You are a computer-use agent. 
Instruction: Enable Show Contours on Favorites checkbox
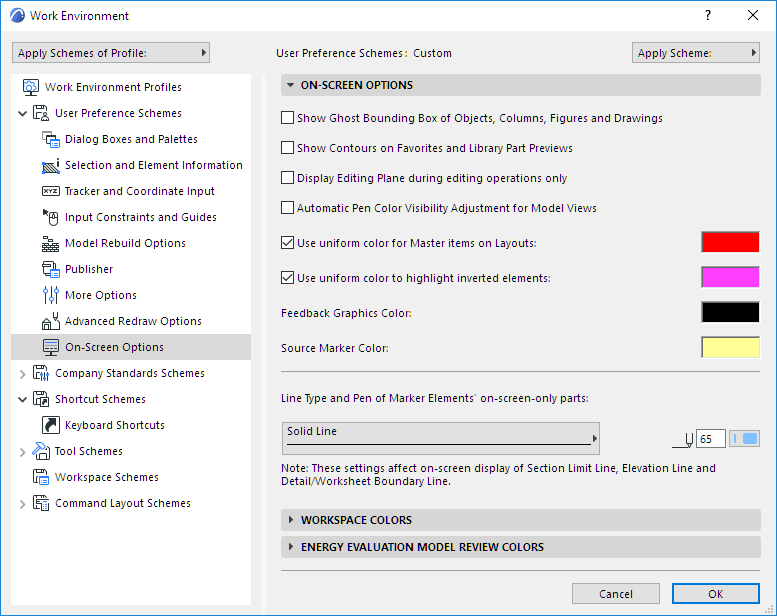287,148
